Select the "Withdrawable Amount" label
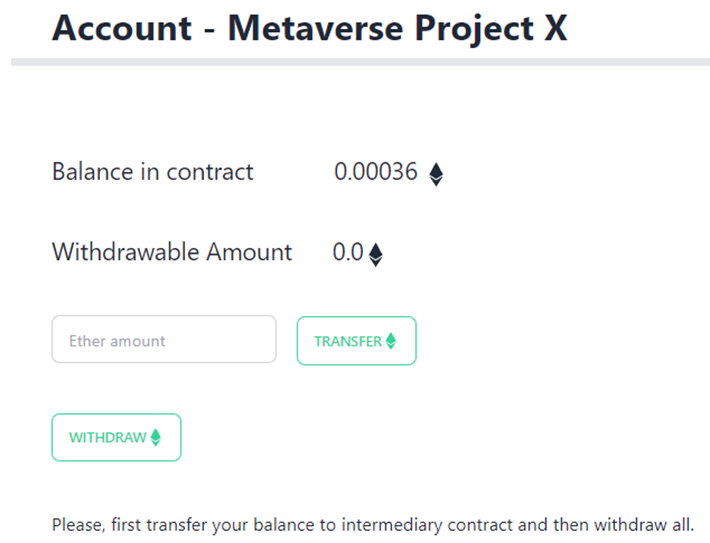This screenshot has height=543, width=710. click(172, 252)
